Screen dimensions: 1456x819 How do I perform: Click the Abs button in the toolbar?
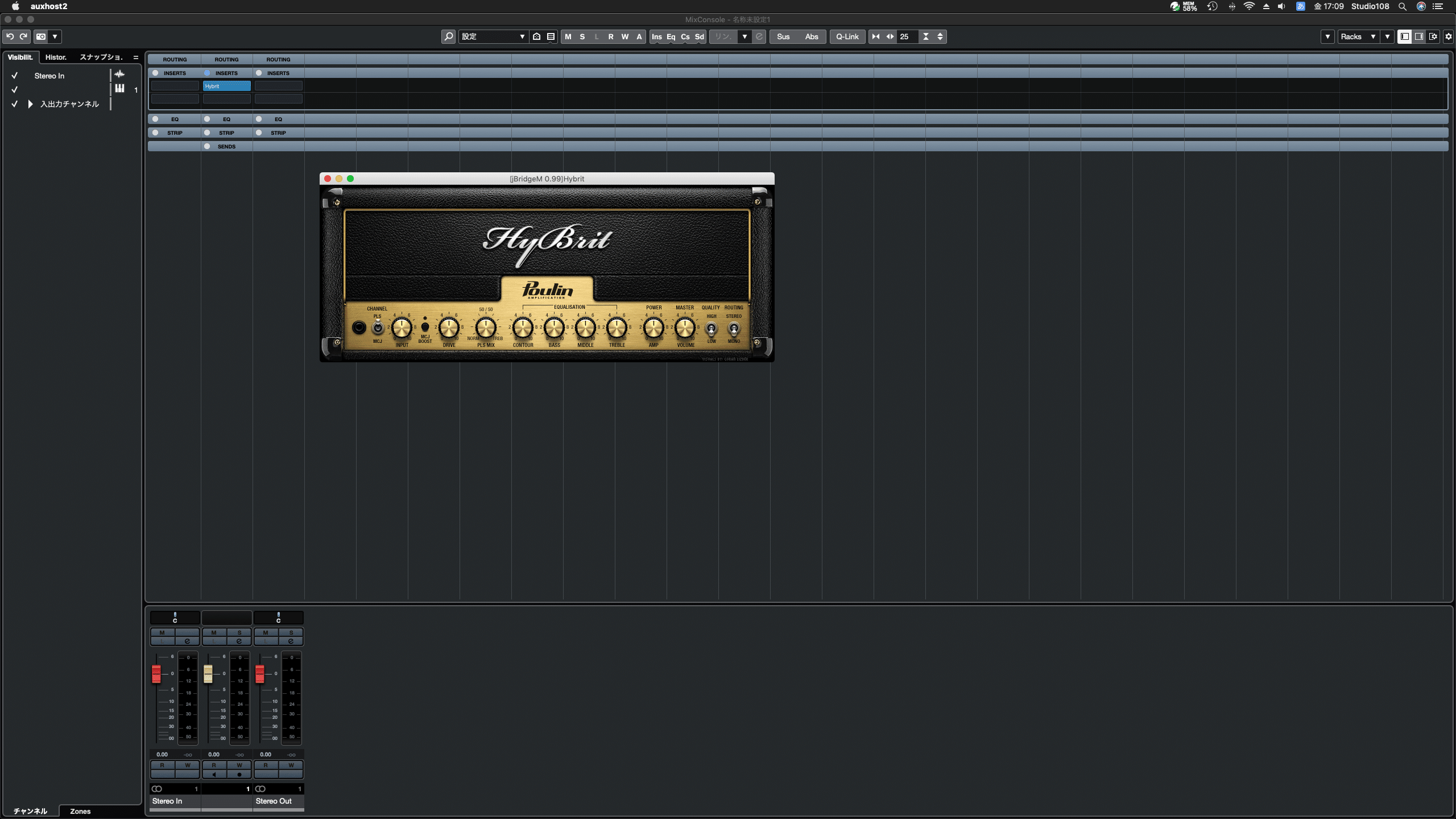click(812, 36)
